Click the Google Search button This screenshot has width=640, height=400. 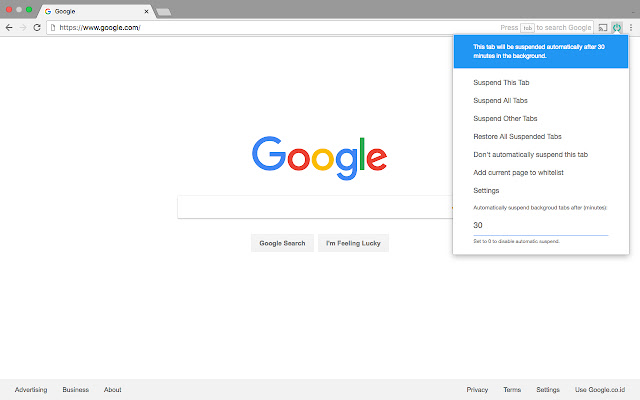pos(282,243)
